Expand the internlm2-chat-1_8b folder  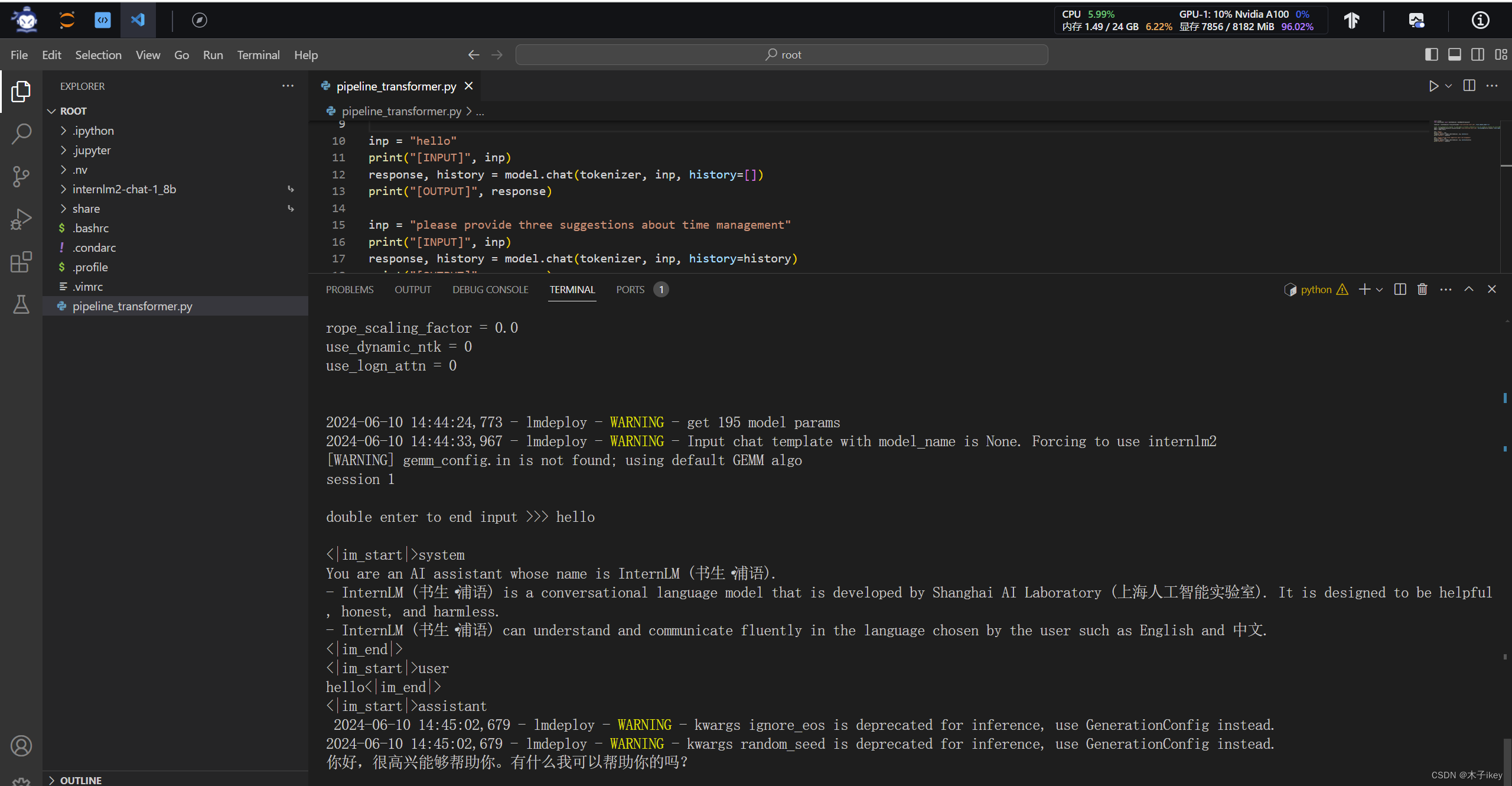coord(124,189)
